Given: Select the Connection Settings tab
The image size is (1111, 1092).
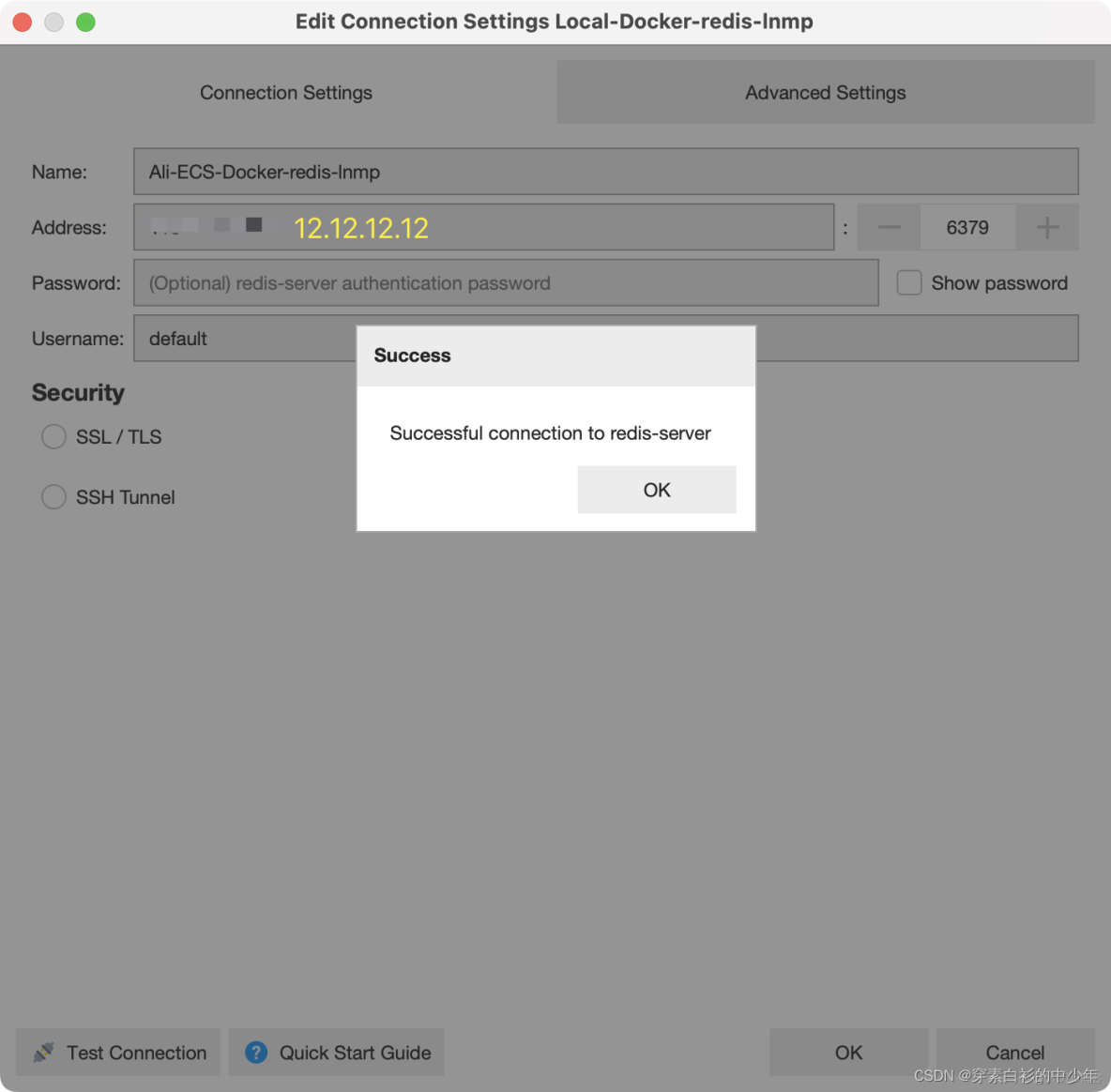Looking at the screenshot, I should click(285, 92).
